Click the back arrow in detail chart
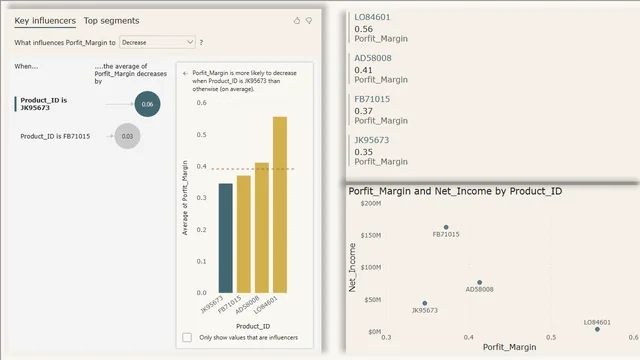Viewport: 640px width, 360px height. point(185,73)
